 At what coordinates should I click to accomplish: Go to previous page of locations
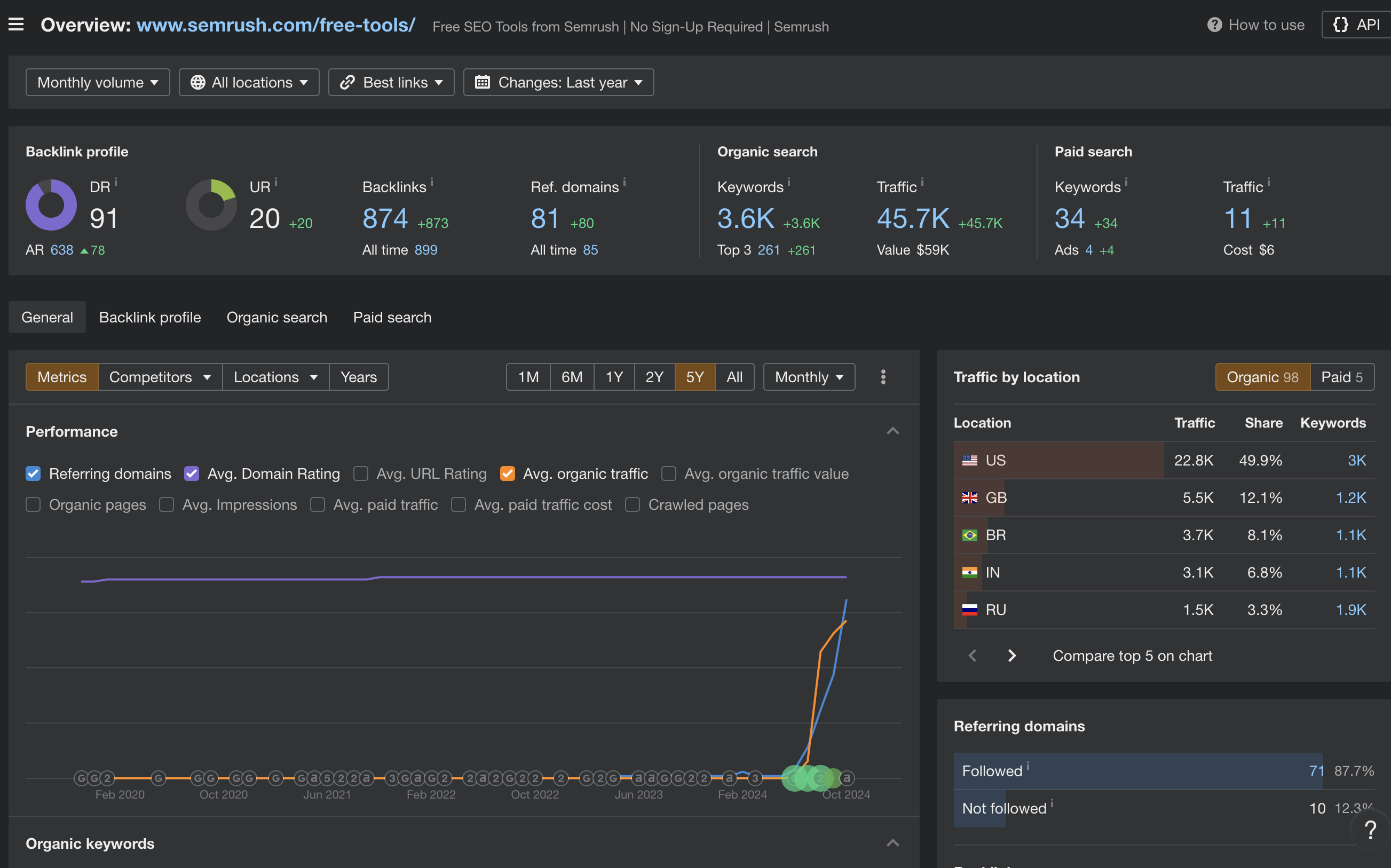[x=972, y=656]
